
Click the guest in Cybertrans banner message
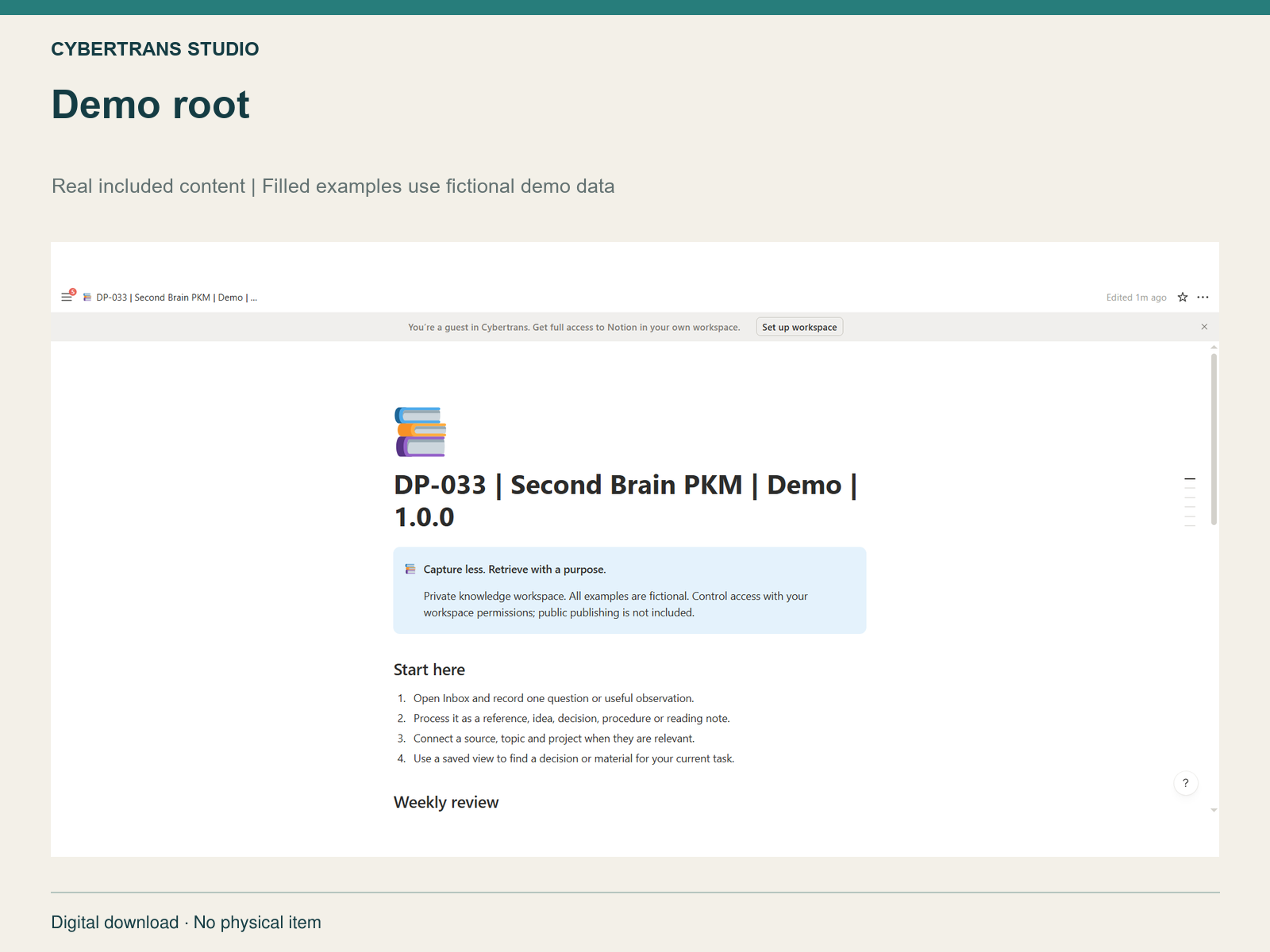tap(574, 327)
